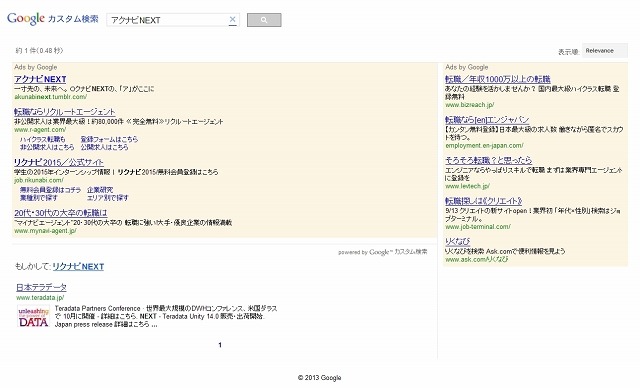This screenshot has height=388, width=640.
Task: Click www.levtech.jp URL
Action: tap(467, 186)
